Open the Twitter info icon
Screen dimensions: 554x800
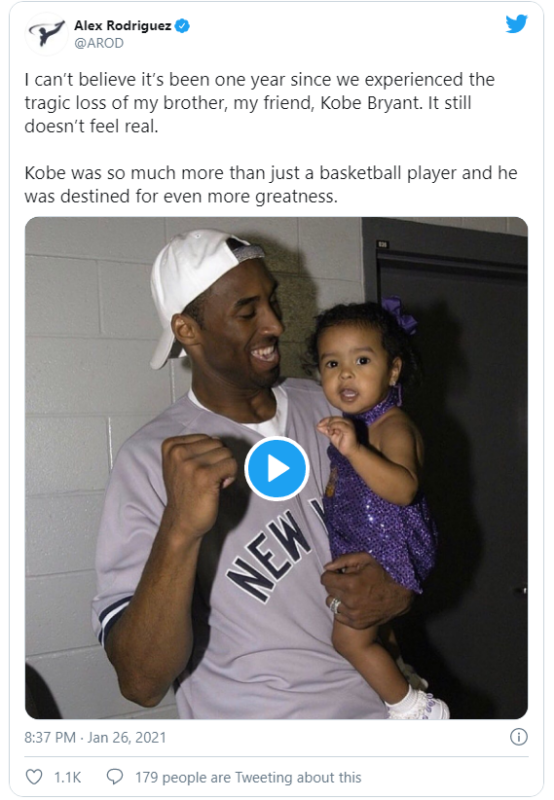tap(518, 737)
